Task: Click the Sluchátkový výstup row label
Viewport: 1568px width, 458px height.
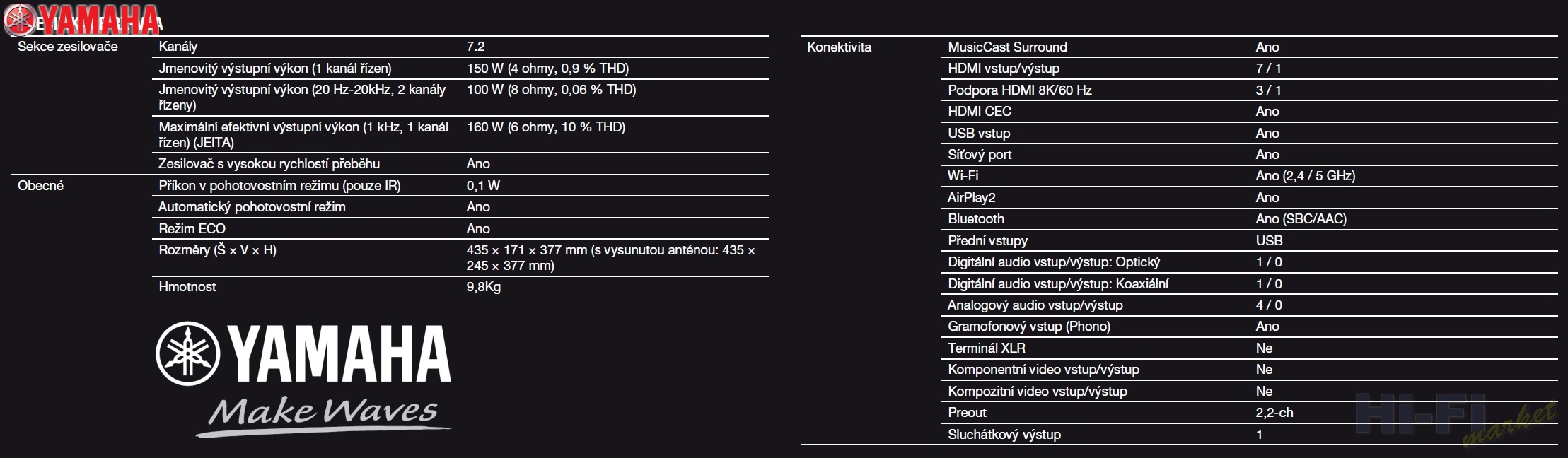Action: pos(1004,435)
